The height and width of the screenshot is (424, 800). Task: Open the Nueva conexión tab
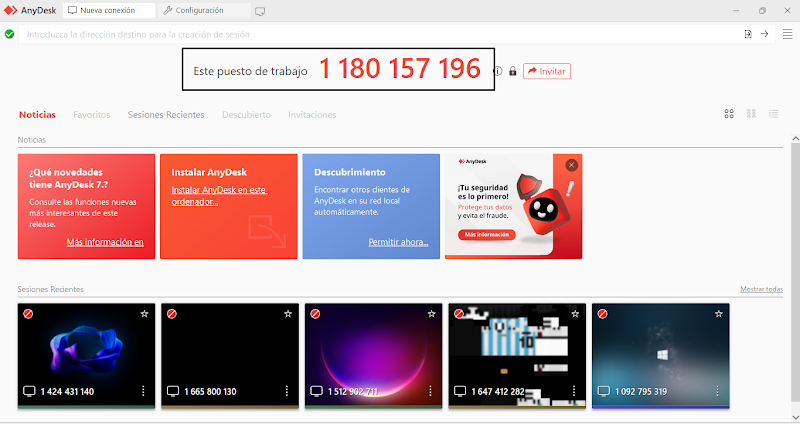pos(109,10)
